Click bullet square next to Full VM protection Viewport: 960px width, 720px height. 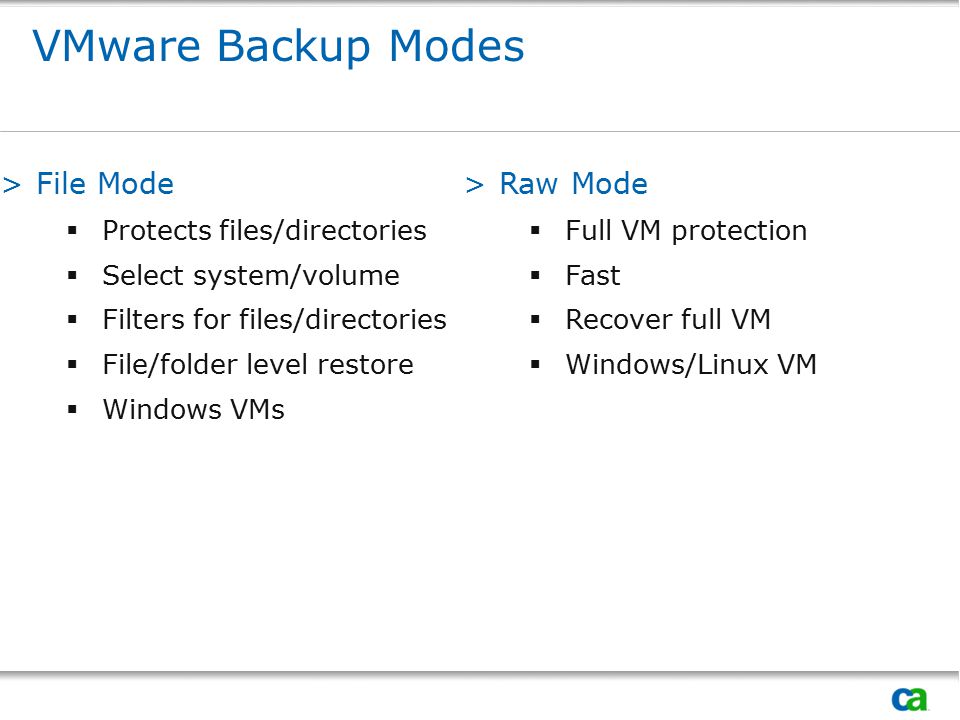535,231
